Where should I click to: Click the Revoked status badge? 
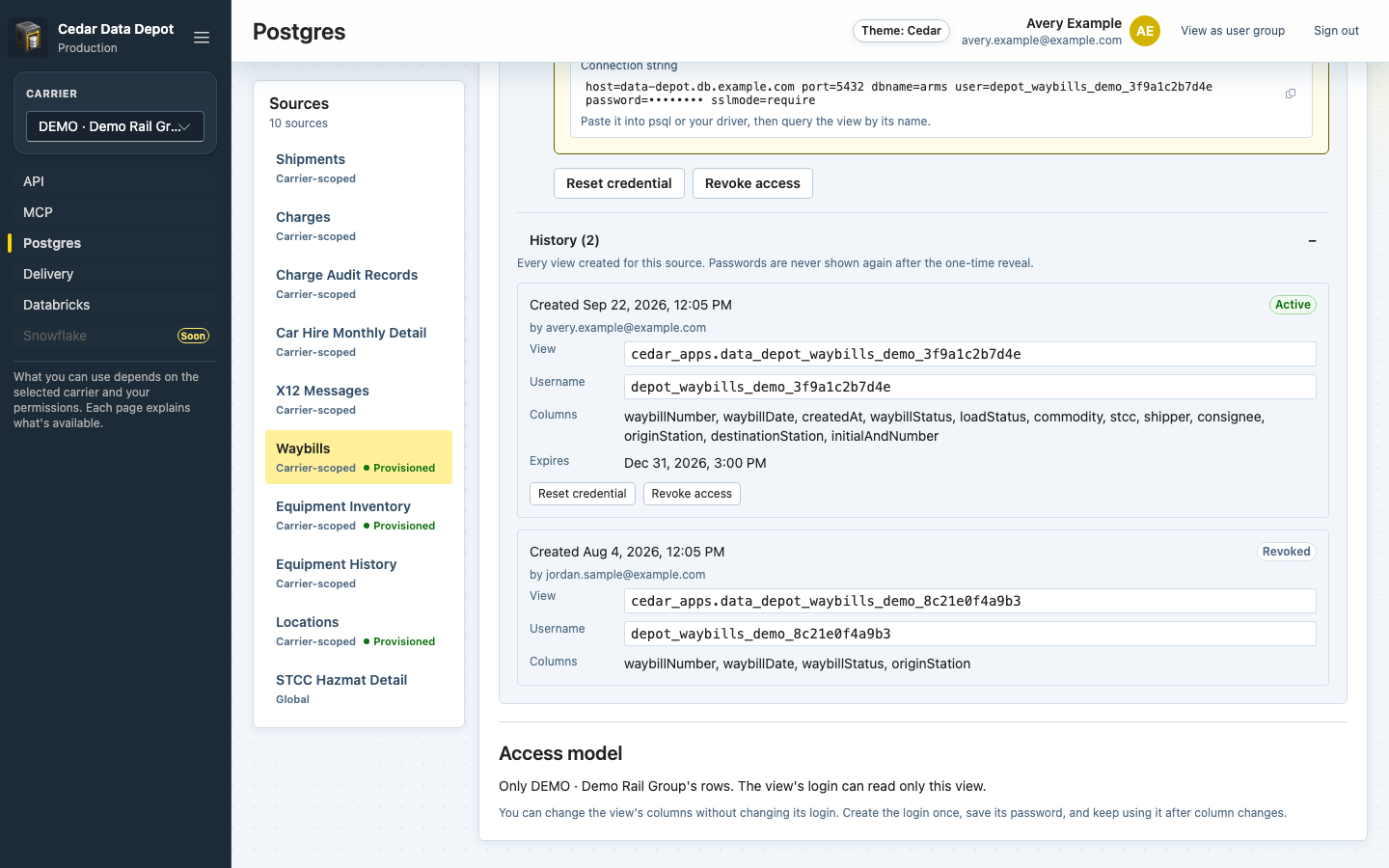point(1286,552)
